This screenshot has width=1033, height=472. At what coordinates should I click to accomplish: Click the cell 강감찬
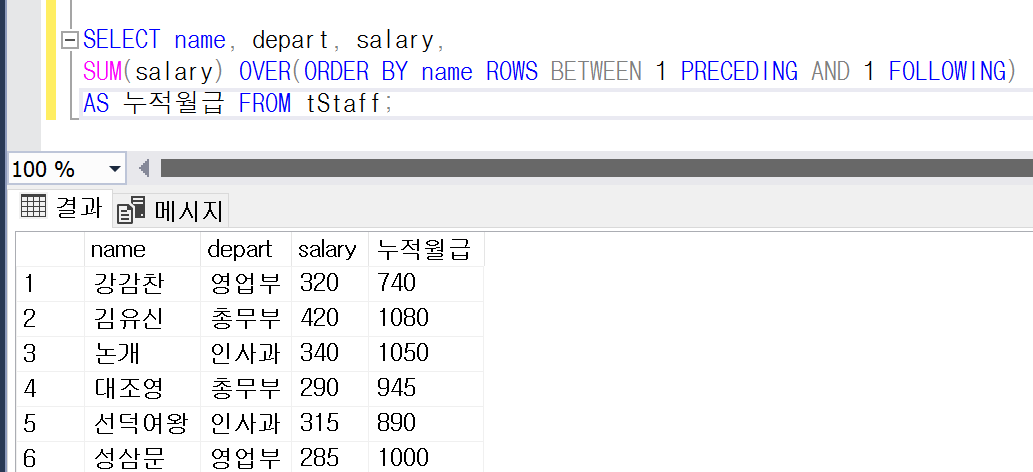142,283
